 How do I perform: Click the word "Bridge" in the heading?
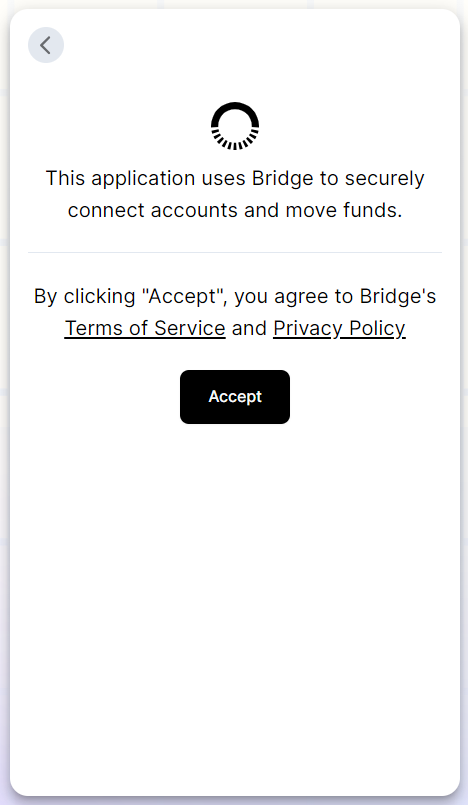tap(282, 178)
